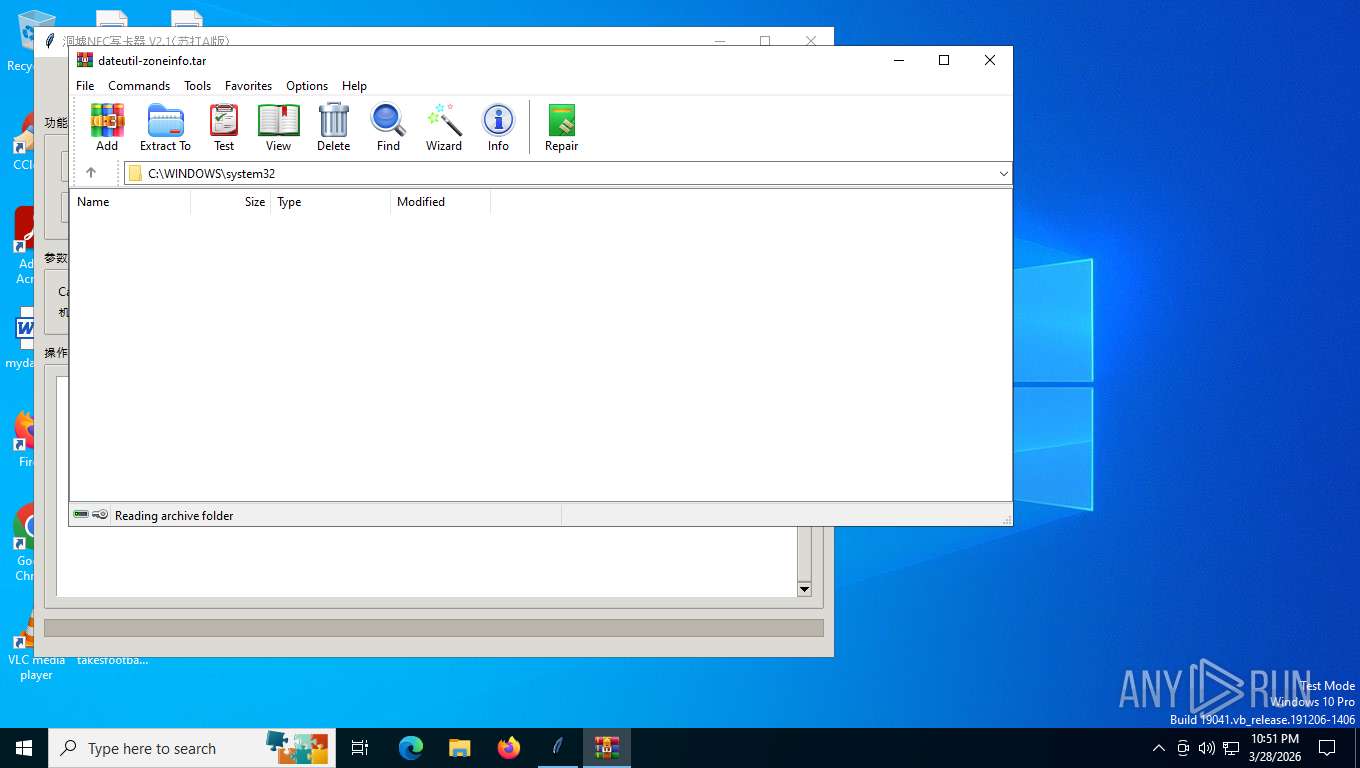Show archive Info

[498, 127]
